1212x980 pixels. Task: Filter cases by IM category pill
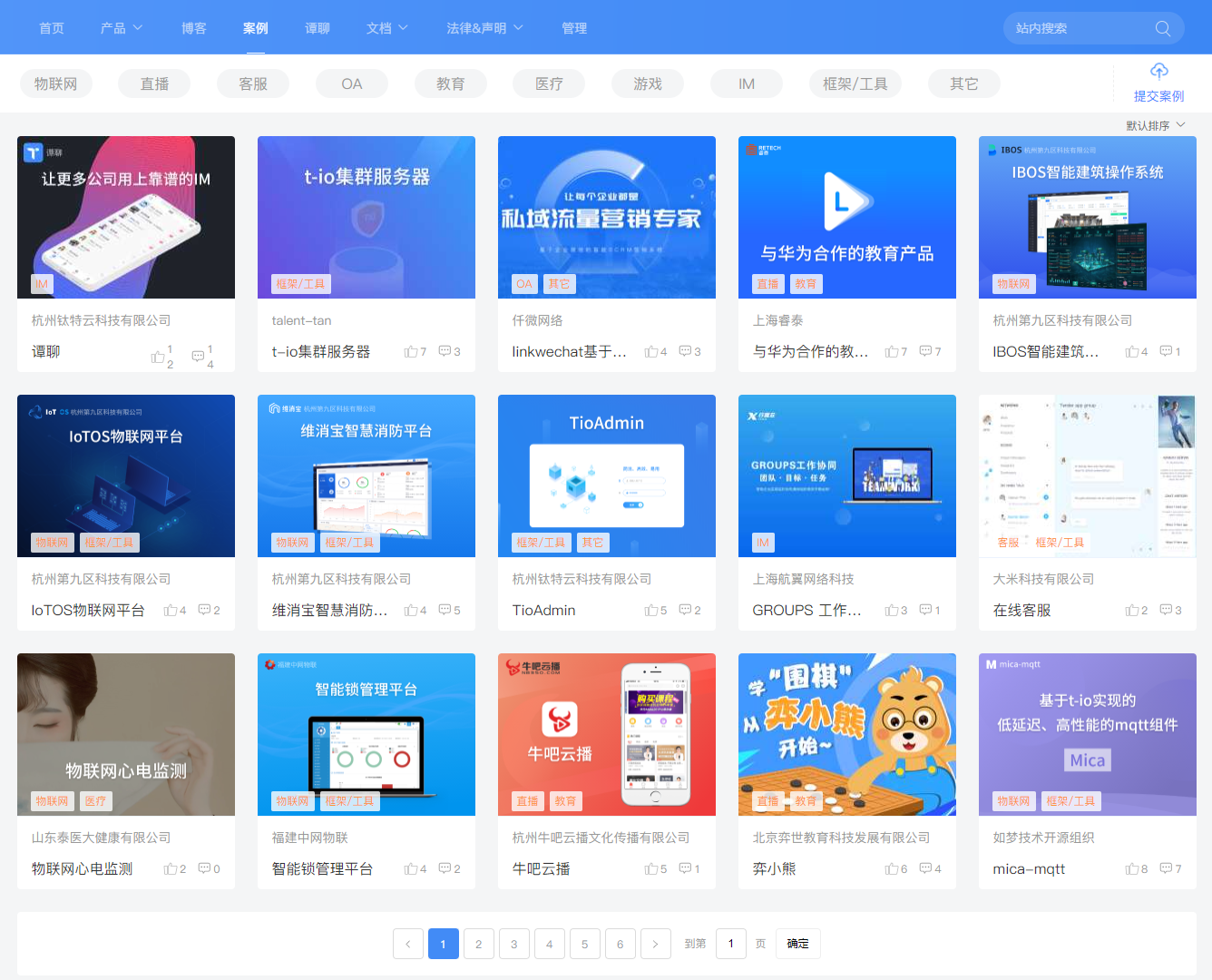(x=747, y=83)
